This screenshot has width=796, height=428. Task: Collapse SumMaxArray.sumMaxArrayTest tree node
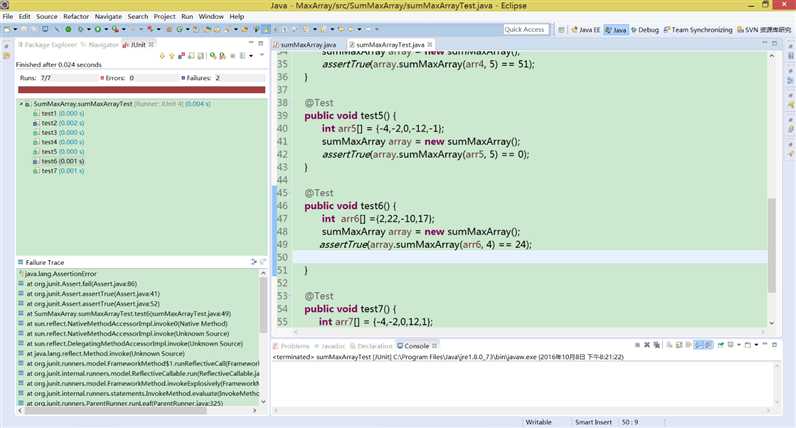coord(21,104)
